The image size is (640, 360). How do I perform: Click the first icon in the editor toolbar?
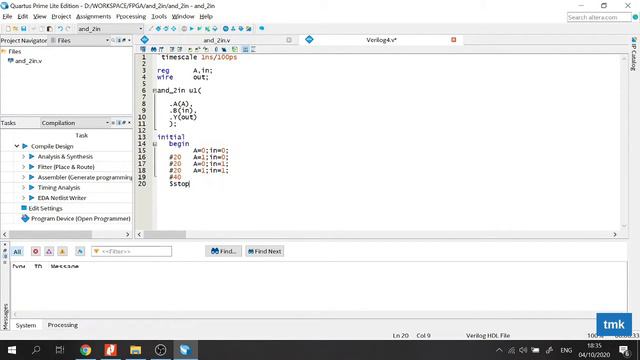click(143, 49)
